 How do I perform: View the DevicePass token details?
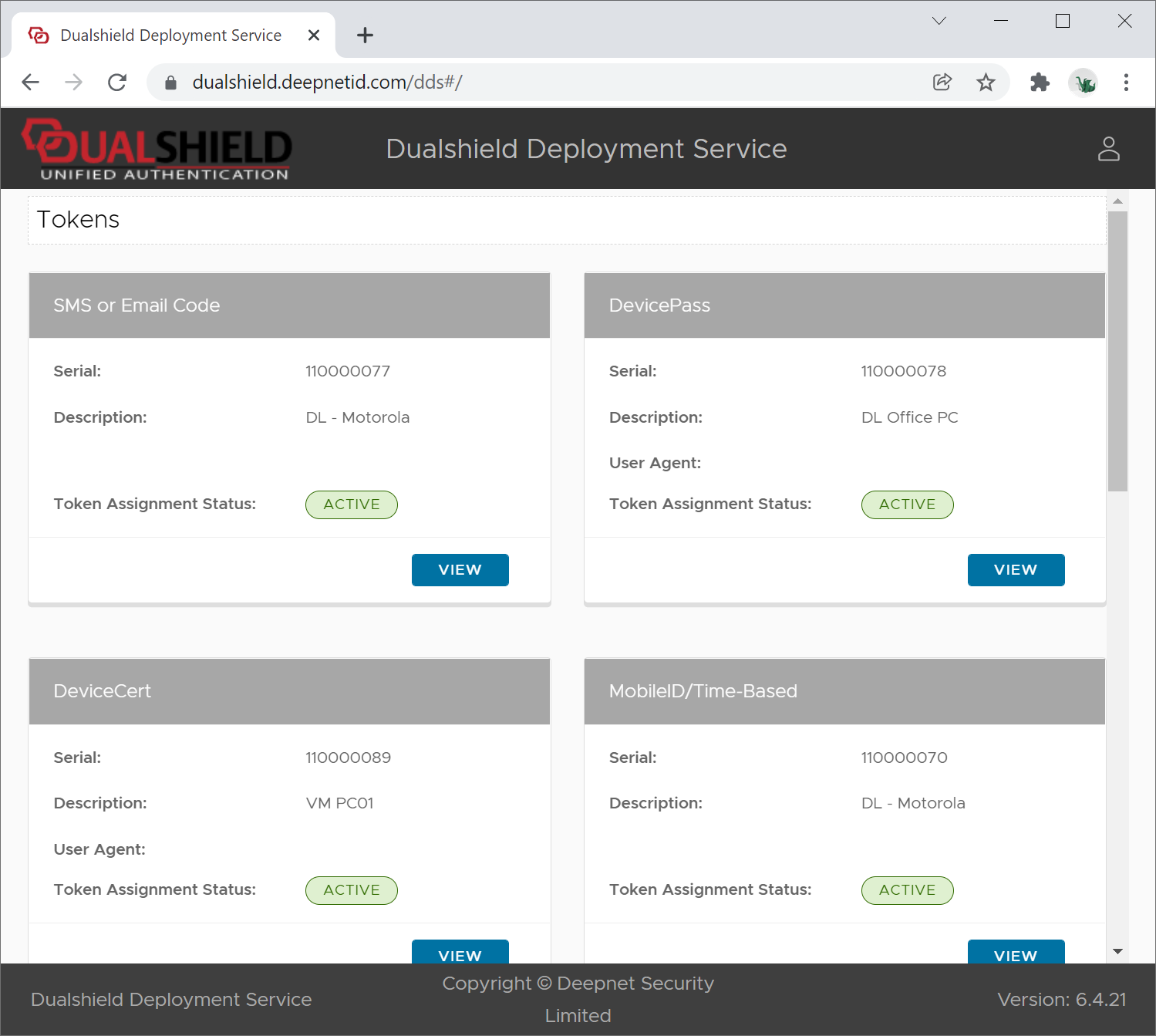click(1016, 570)
